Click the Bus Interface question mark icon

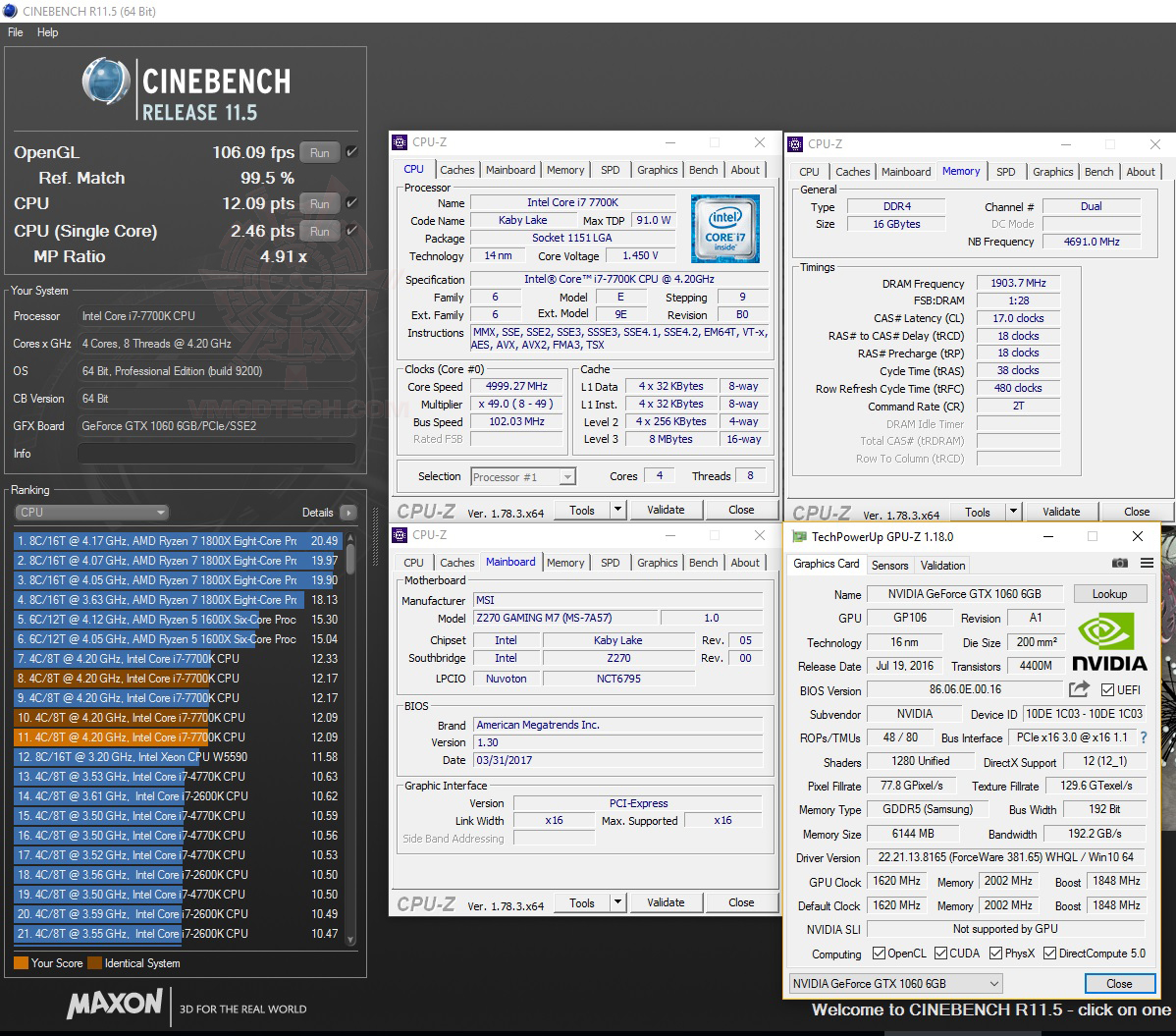tap(1144, 737)
